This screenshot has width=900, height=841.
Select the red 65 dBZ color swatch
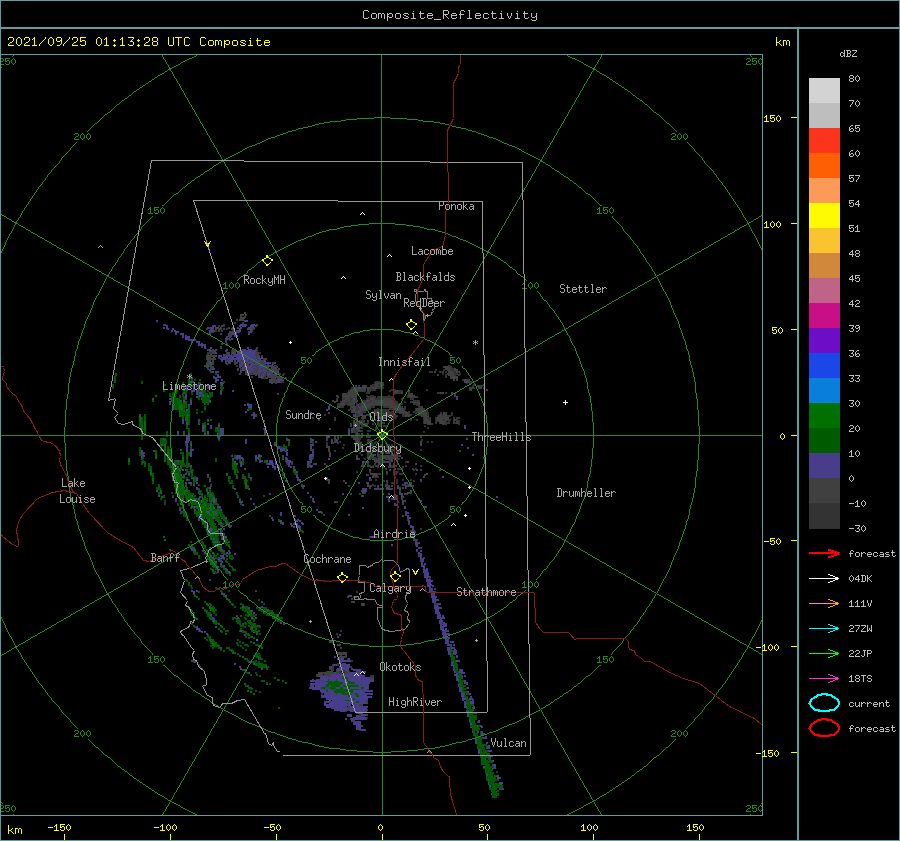click(824, 141)
